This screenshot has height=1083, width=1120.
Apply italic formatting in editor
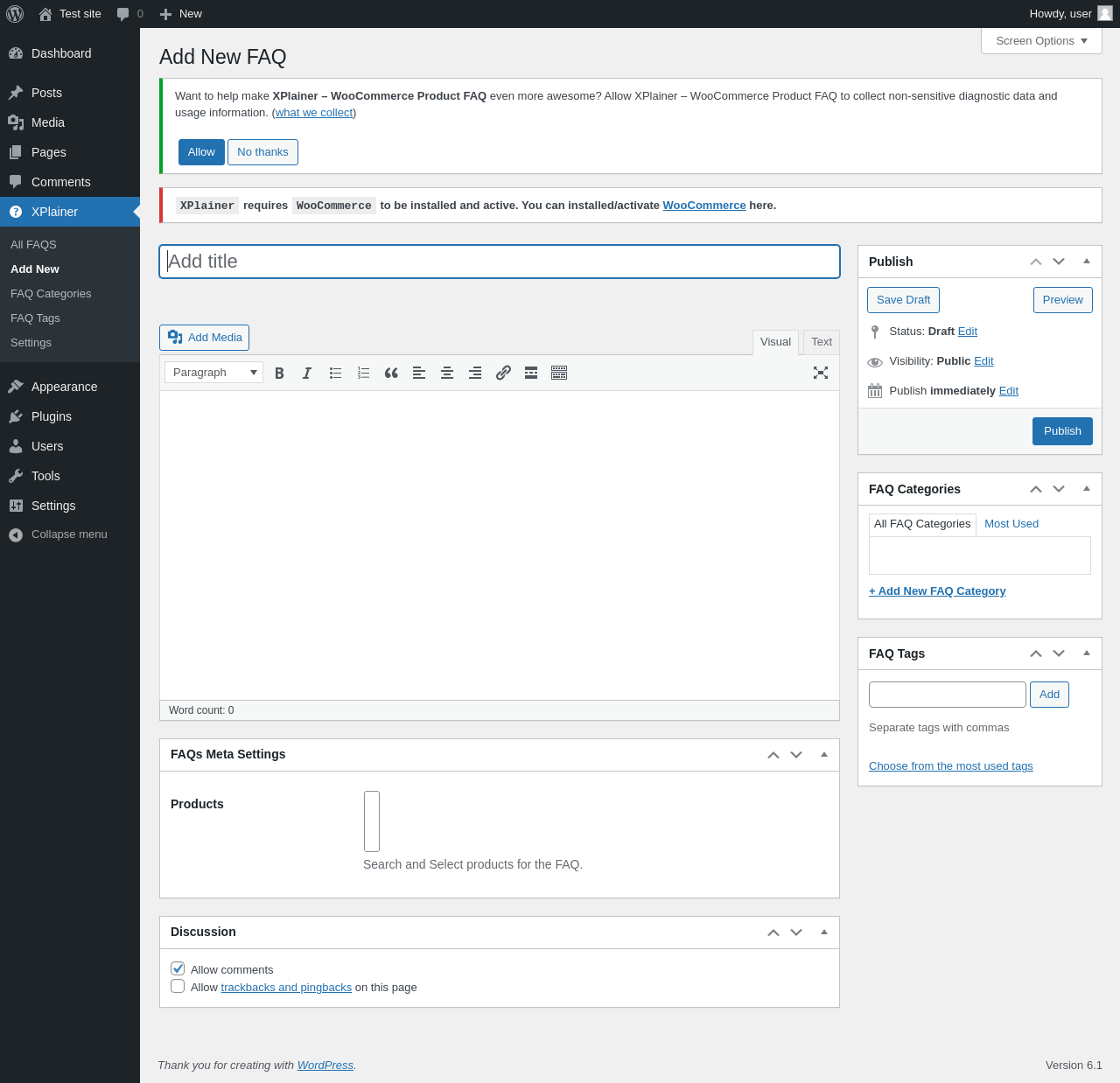(307, 373)
